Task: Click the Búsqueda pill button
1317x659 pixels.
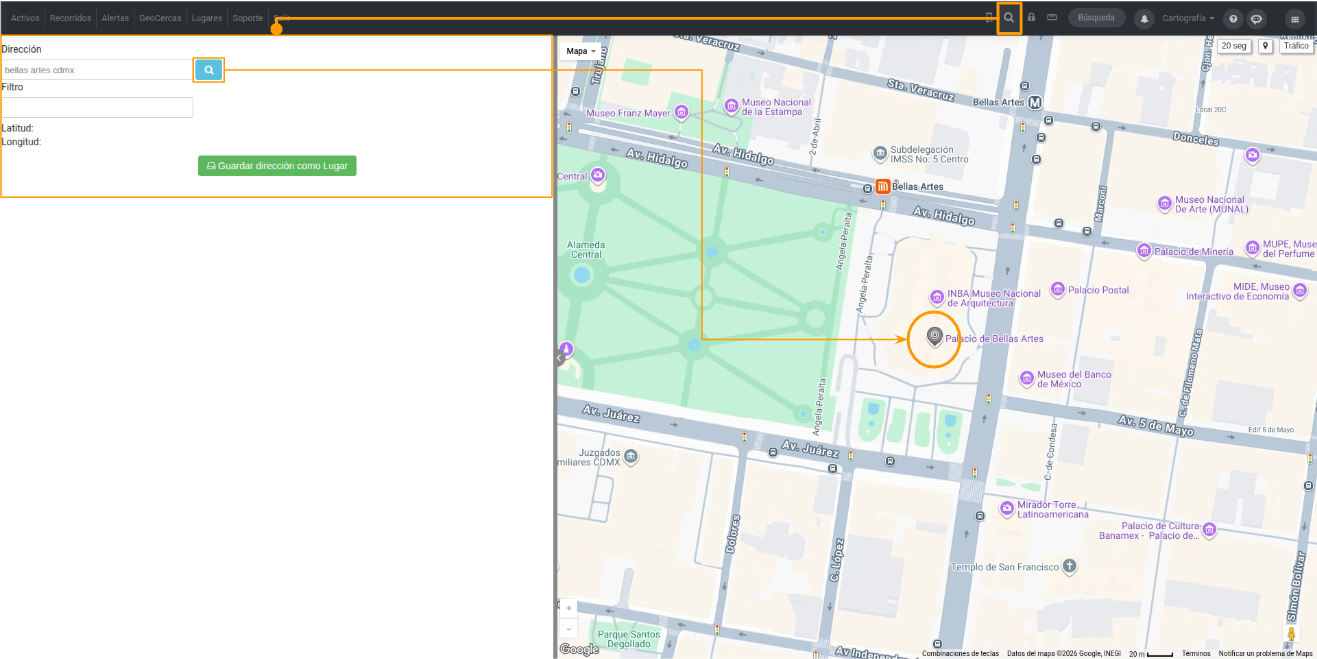Action: click(1096, 18)
